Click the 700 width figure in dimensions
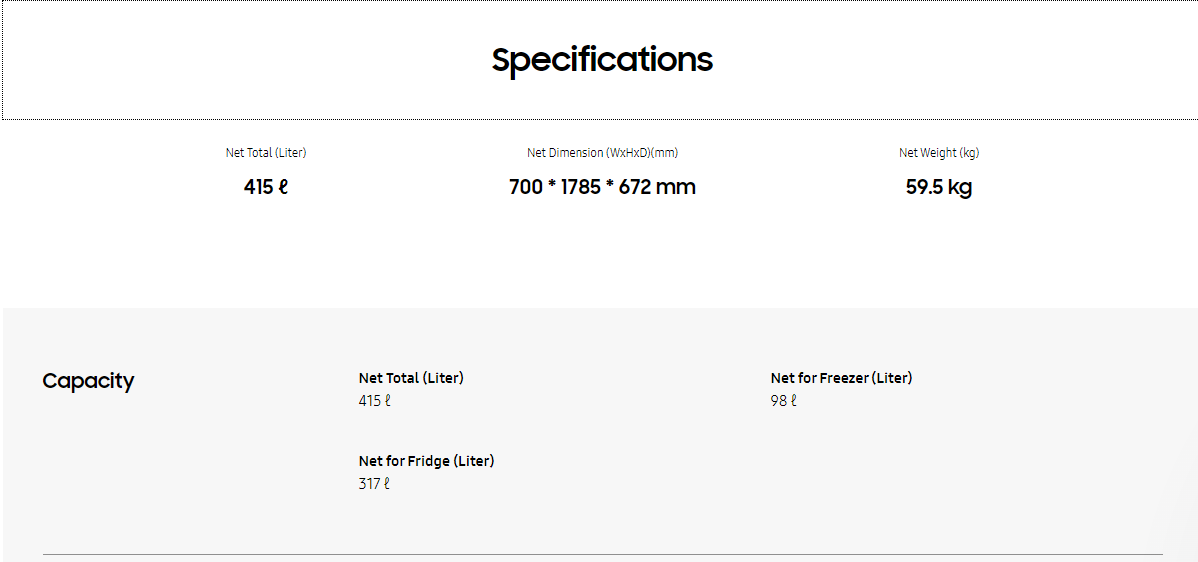1198x562 pixels. pyautogui.click(x=525, y=187)
